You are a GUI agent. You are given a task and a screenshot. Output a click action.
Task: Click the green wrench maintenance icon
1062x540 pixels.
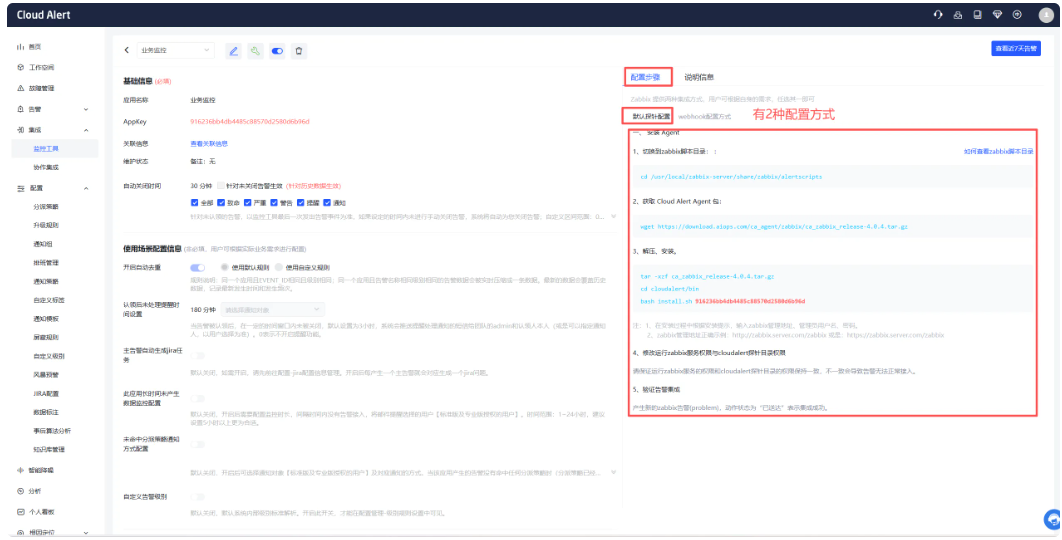pyautogui.click(x=256, y=50)
